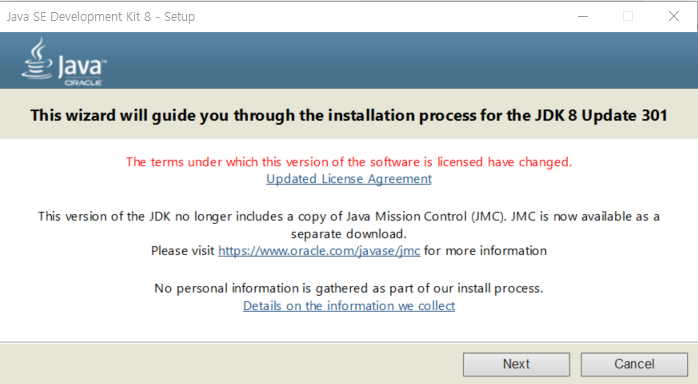Click the wizard heading about JDK 8 Update 301
This screenshot has width=698, height=384.
tap(349, 116)
